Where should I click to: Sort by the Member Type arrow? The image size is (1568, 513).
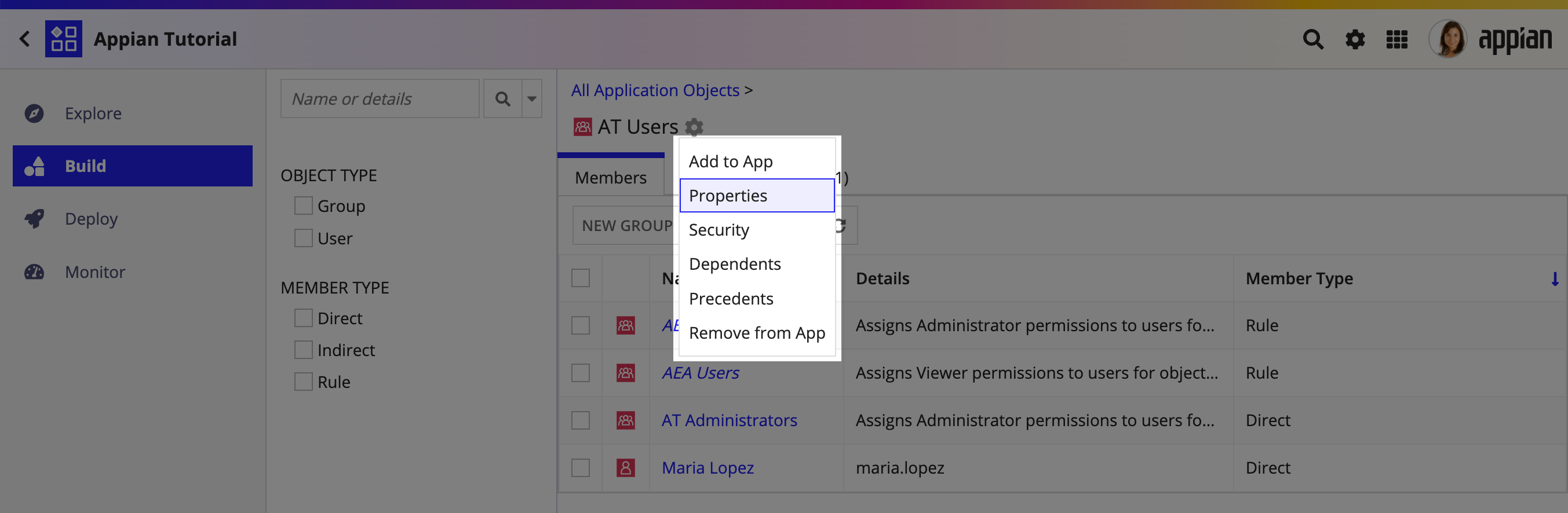pyautogui.click(x=1555, y=279)
